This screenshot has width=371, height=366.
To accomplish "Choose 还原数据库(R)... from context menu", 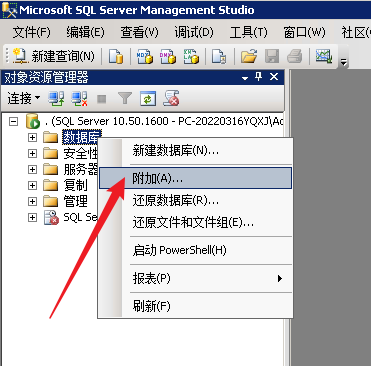I will [x=195, y=201].
